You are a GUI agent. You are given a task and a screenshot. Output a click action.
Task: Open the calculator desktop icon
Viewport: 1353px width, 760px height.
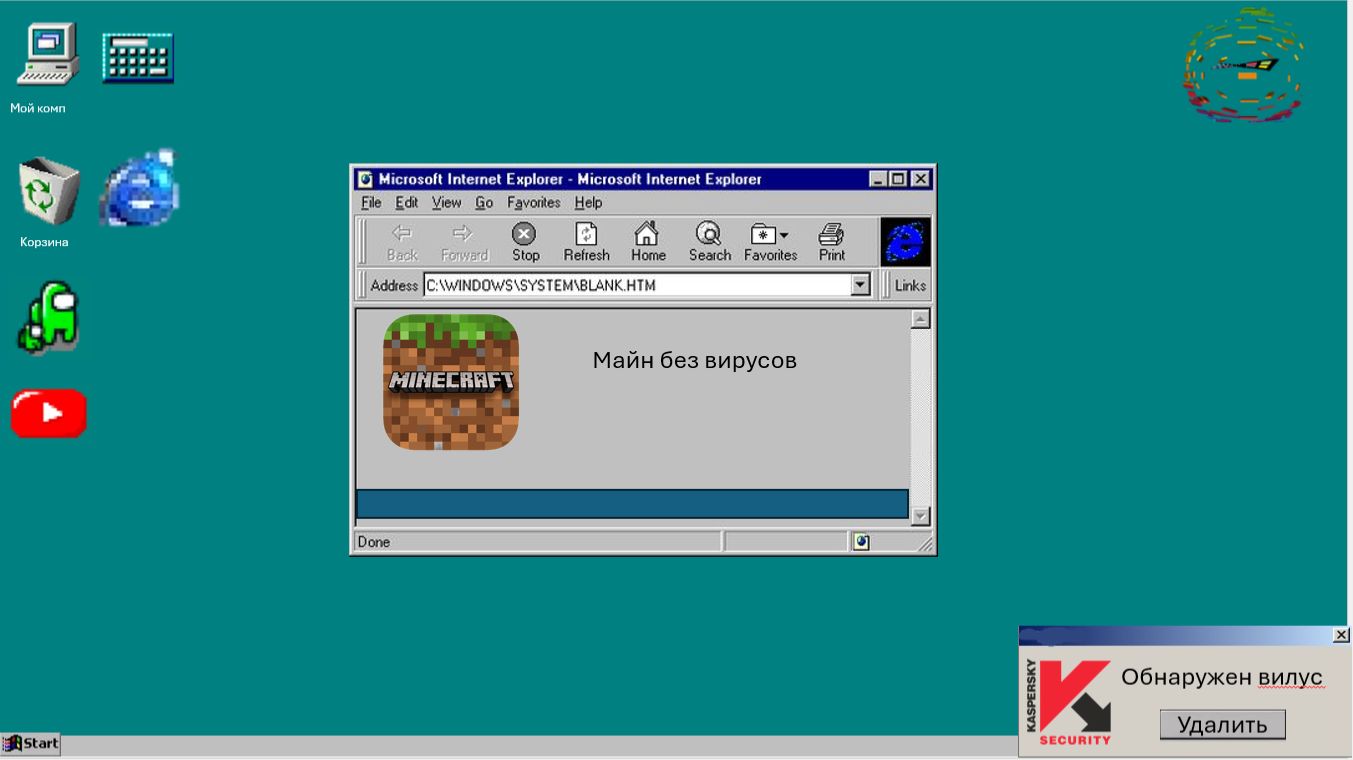coord(138,57)
